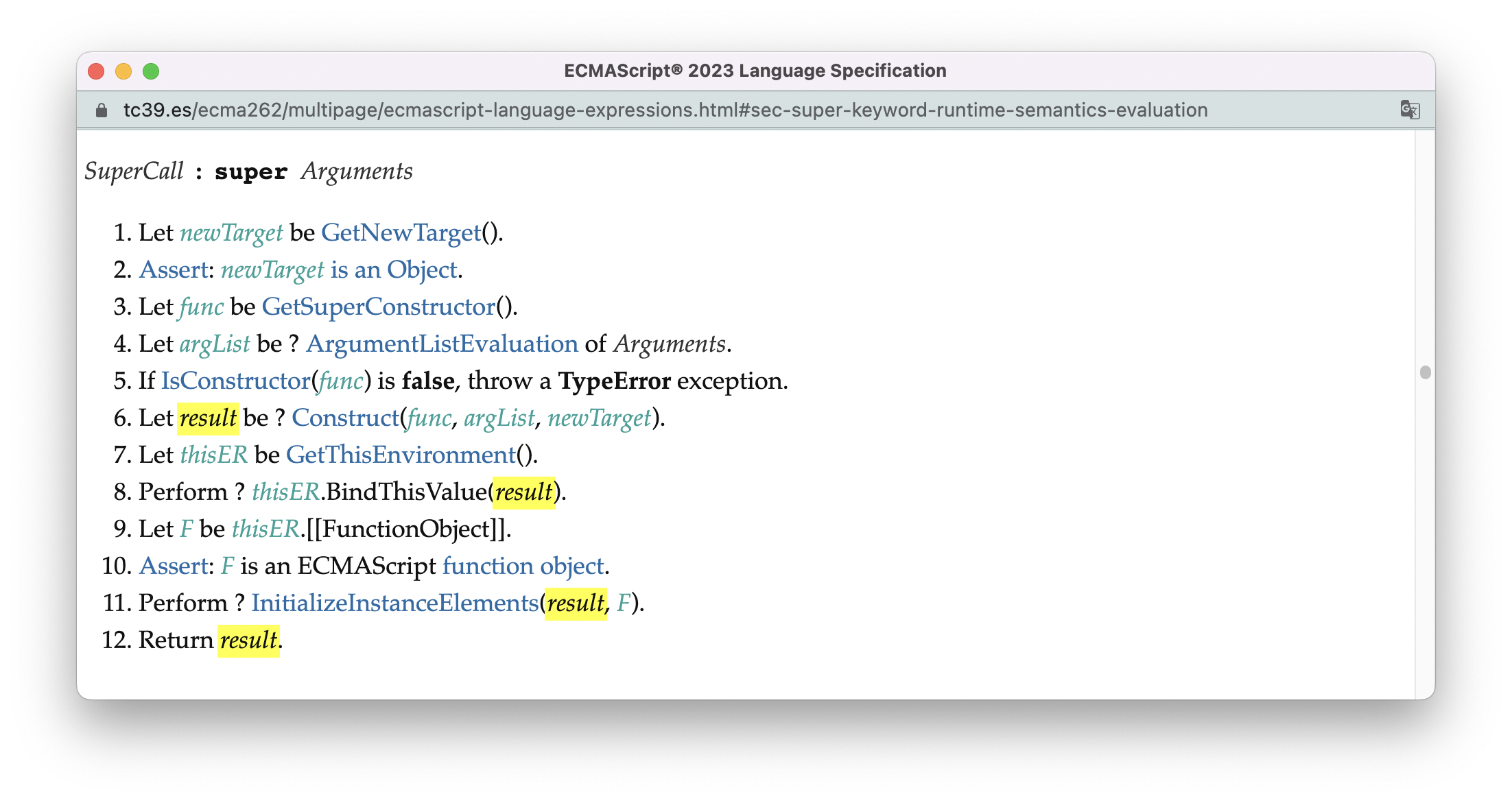Open the ArgumentListEvaluation link
The height and width of the screenshot is (801, 1512).
pyautogui.click(x=442, y=344)
